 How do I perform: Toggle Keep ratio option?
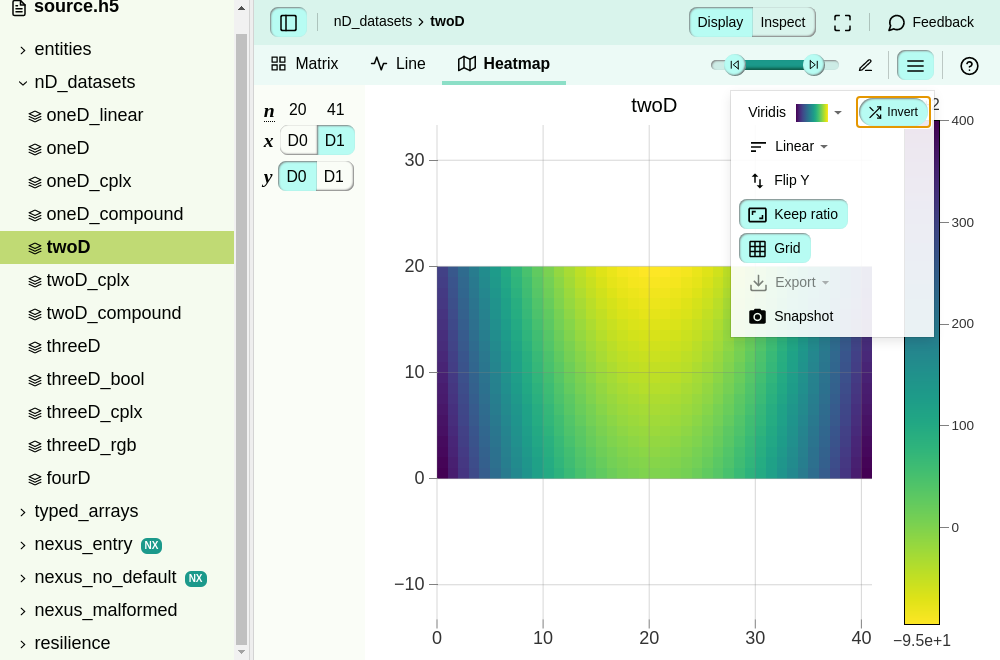[793, 214]
